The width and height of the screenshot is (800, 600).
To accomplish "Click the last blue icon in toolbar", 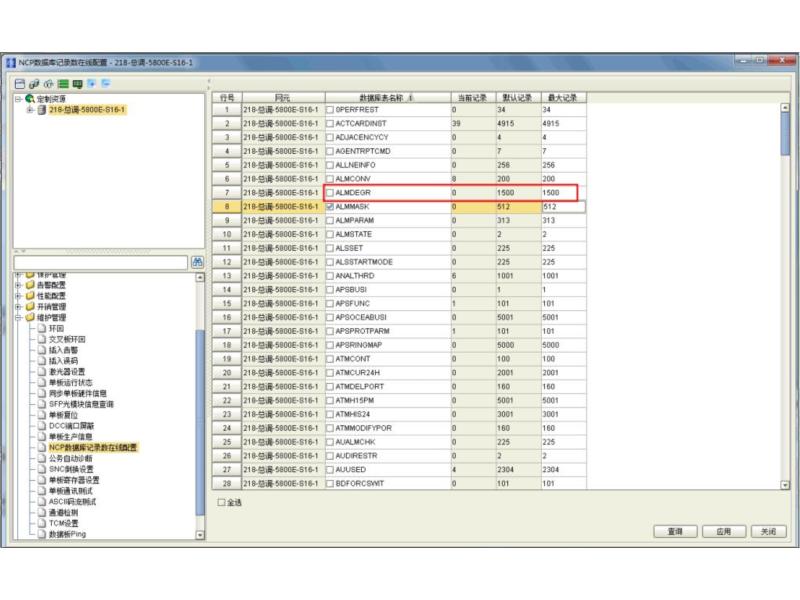I will 105,84.
